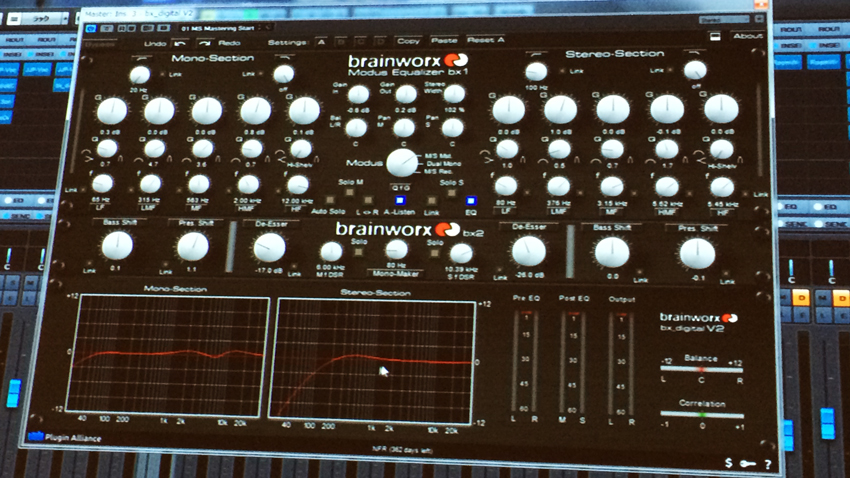
Task: Click the Undo arrow button
Action: point(180,43)
